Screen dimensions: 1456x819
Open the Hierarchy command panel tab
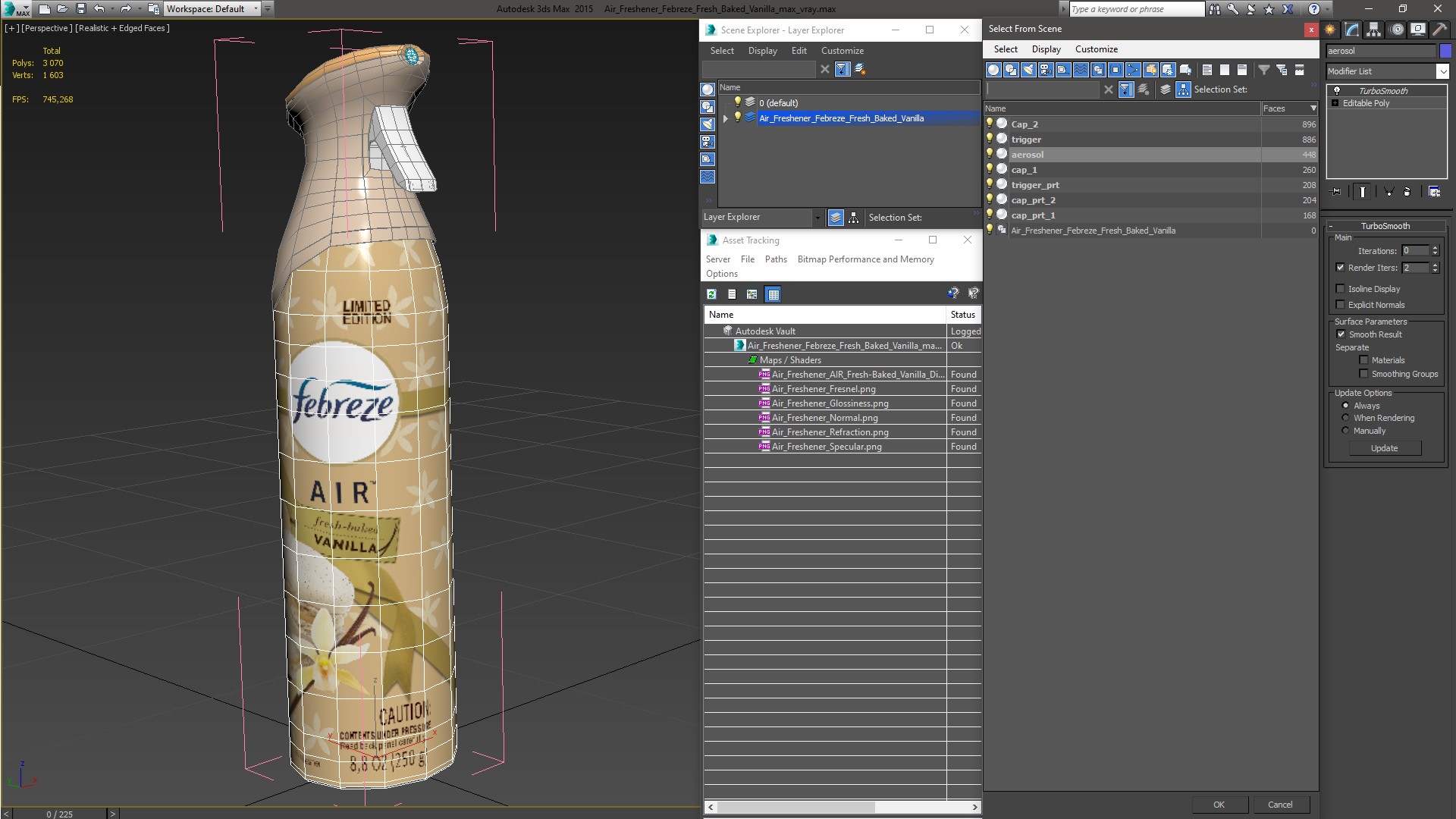point(1373,30)
